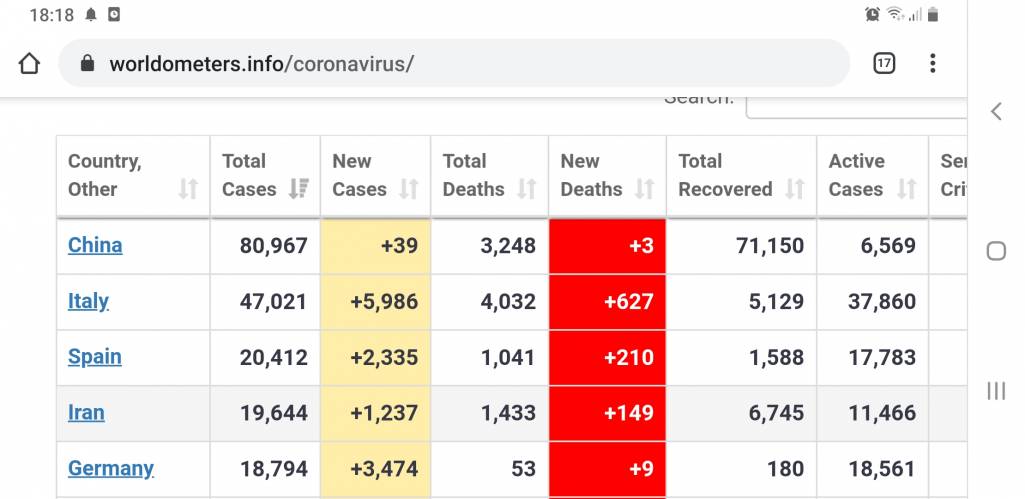The width and height of the screenshot is (1025, 499).
Task: Follow the Germany country link
Action: pyautogui.click(x=110, y=468)
